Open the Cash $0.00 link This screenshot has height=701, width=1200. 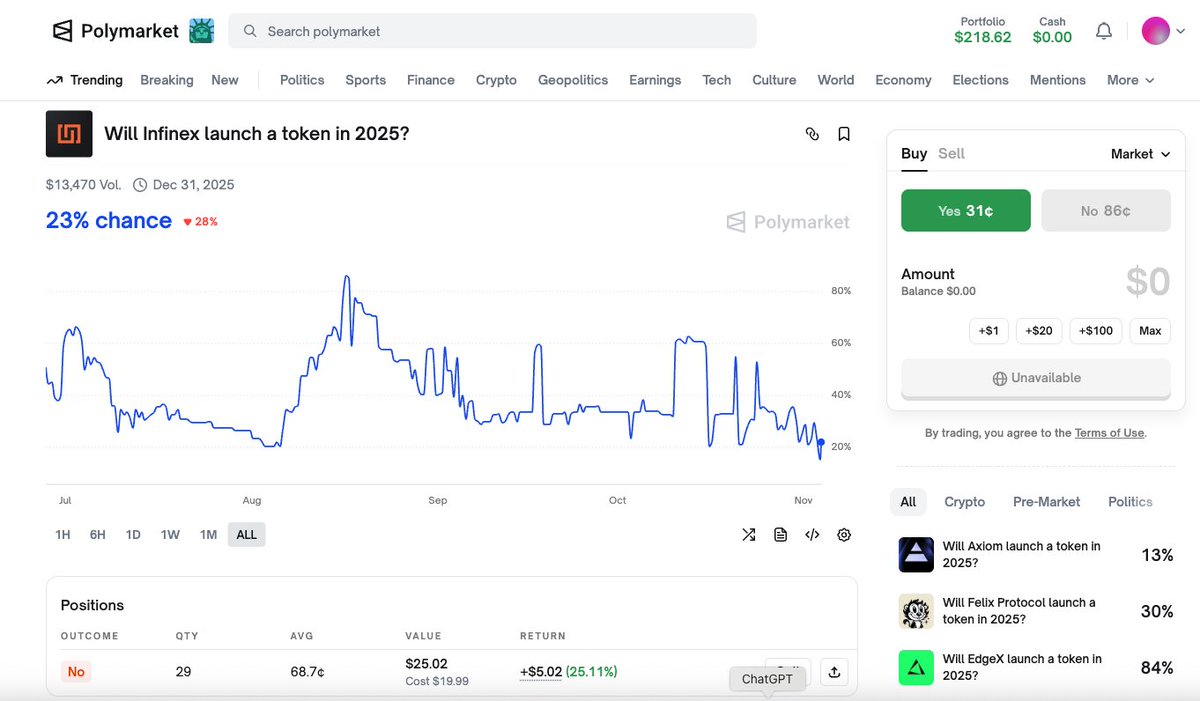click(x=1052, y=30)
